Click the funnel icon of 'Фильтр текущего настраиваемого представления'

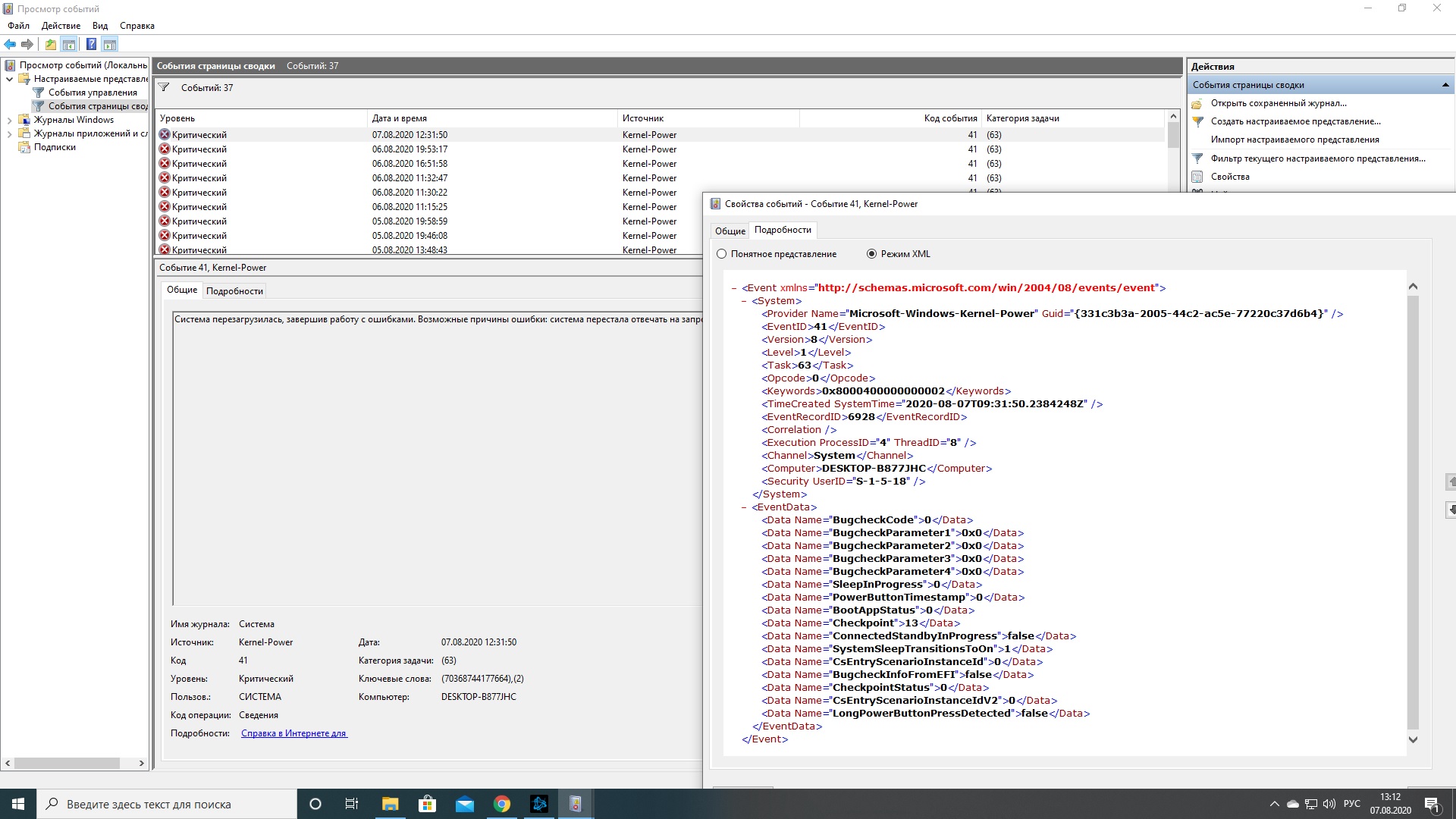1197,158
